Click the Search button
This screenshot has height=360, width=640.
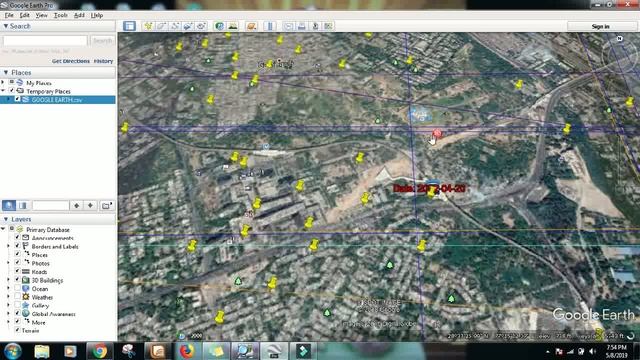coord(102,41)
